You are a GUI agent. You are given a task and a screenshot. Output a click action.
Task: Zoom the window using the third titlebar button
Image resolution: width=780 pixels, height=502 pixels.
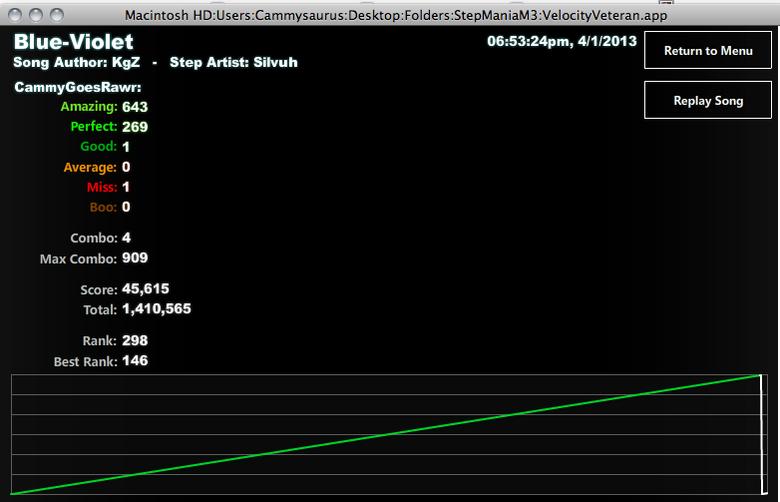pos(57,15)
